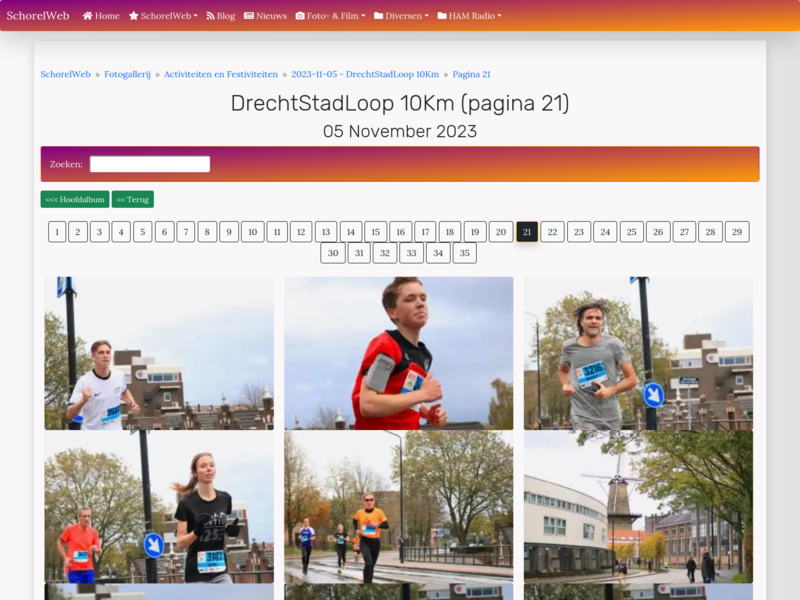Open the SchorelWeb brand logo link
The width and height of the screenshot is (800, 600).
coord(38,15)
